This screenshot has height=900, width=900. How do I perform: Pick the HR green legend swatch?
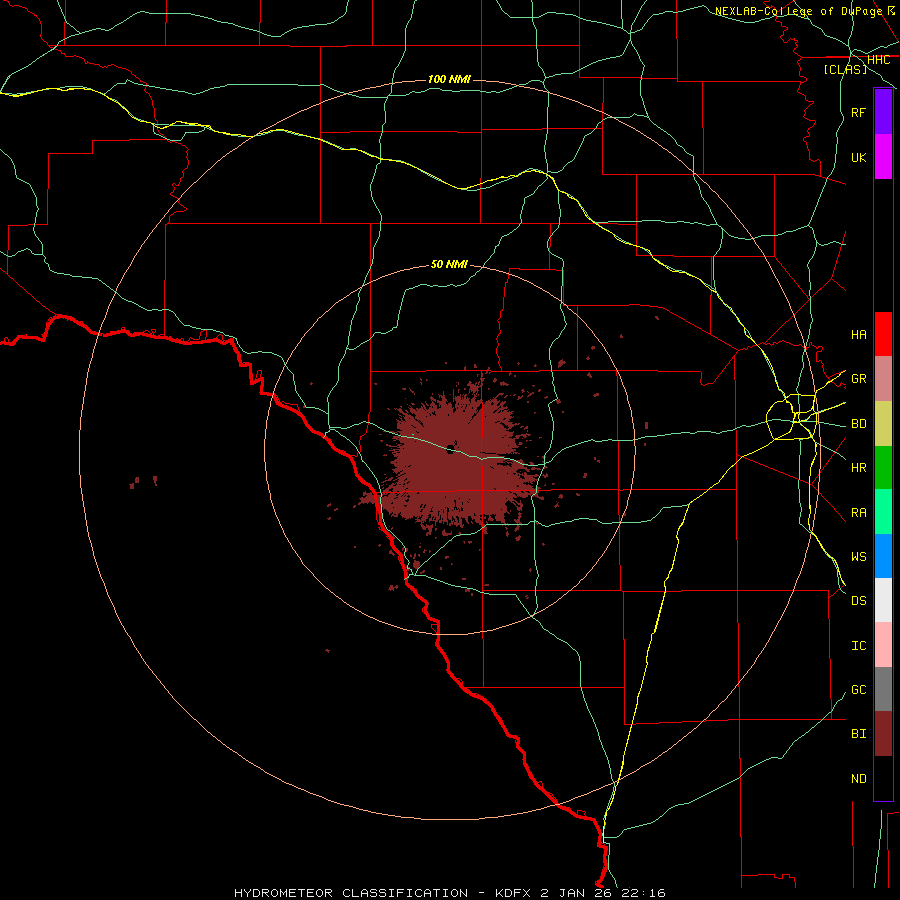883,468
